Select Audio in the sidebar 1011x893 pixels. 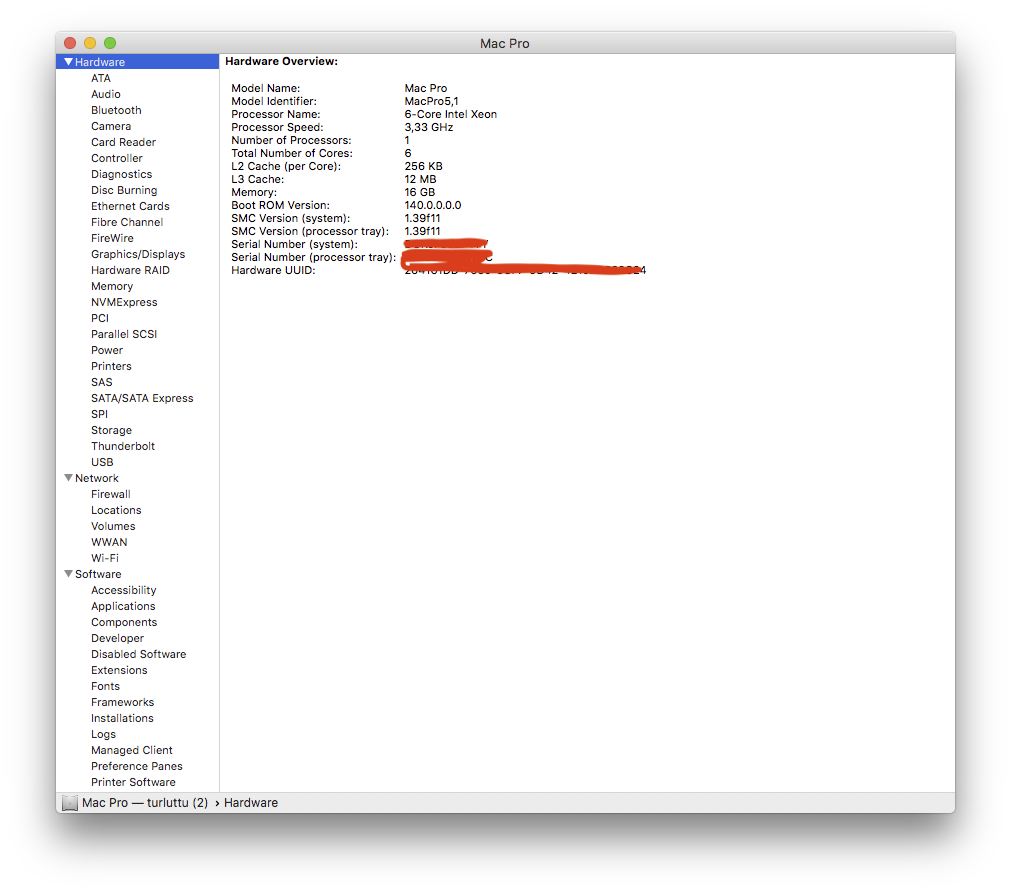click(x=106, y=94)
